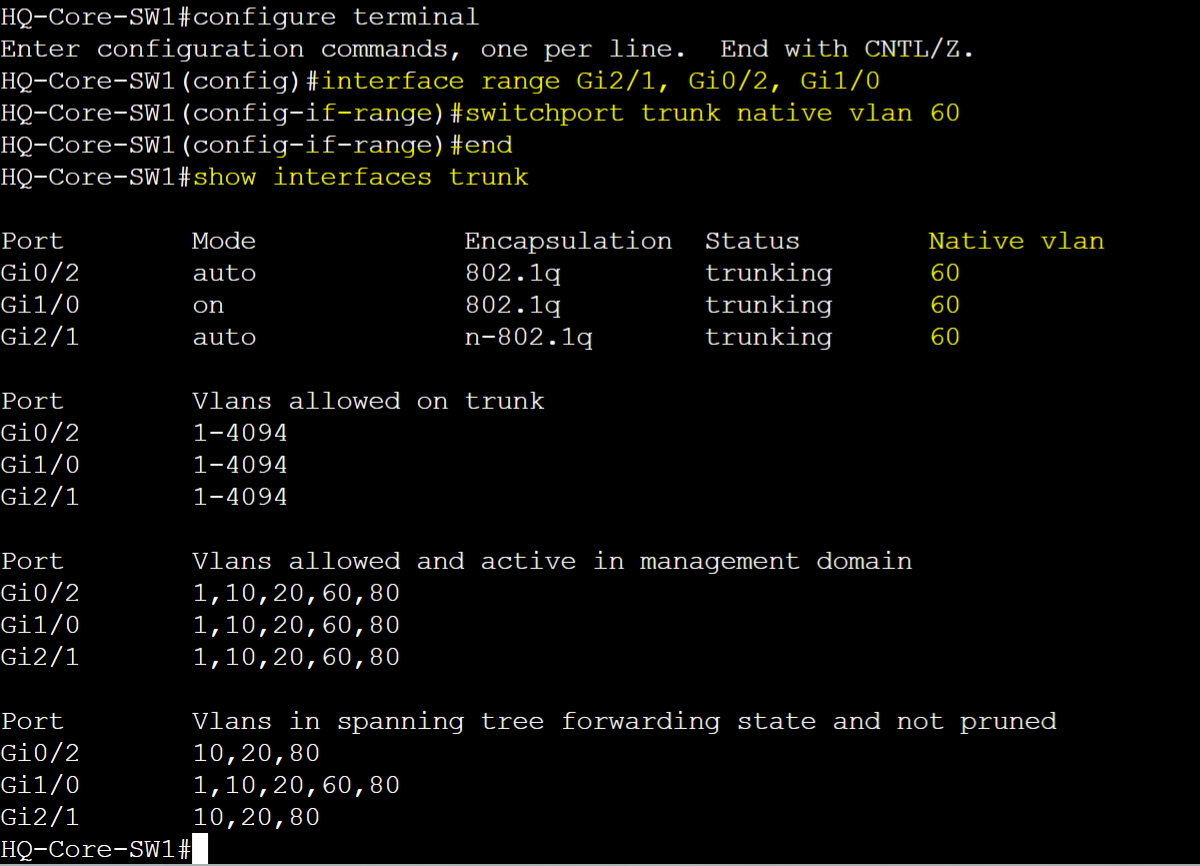Screen dimensions: 1200x866
Task: Click the 'on' mode value for Gi1/0
Action: (208, 305)
